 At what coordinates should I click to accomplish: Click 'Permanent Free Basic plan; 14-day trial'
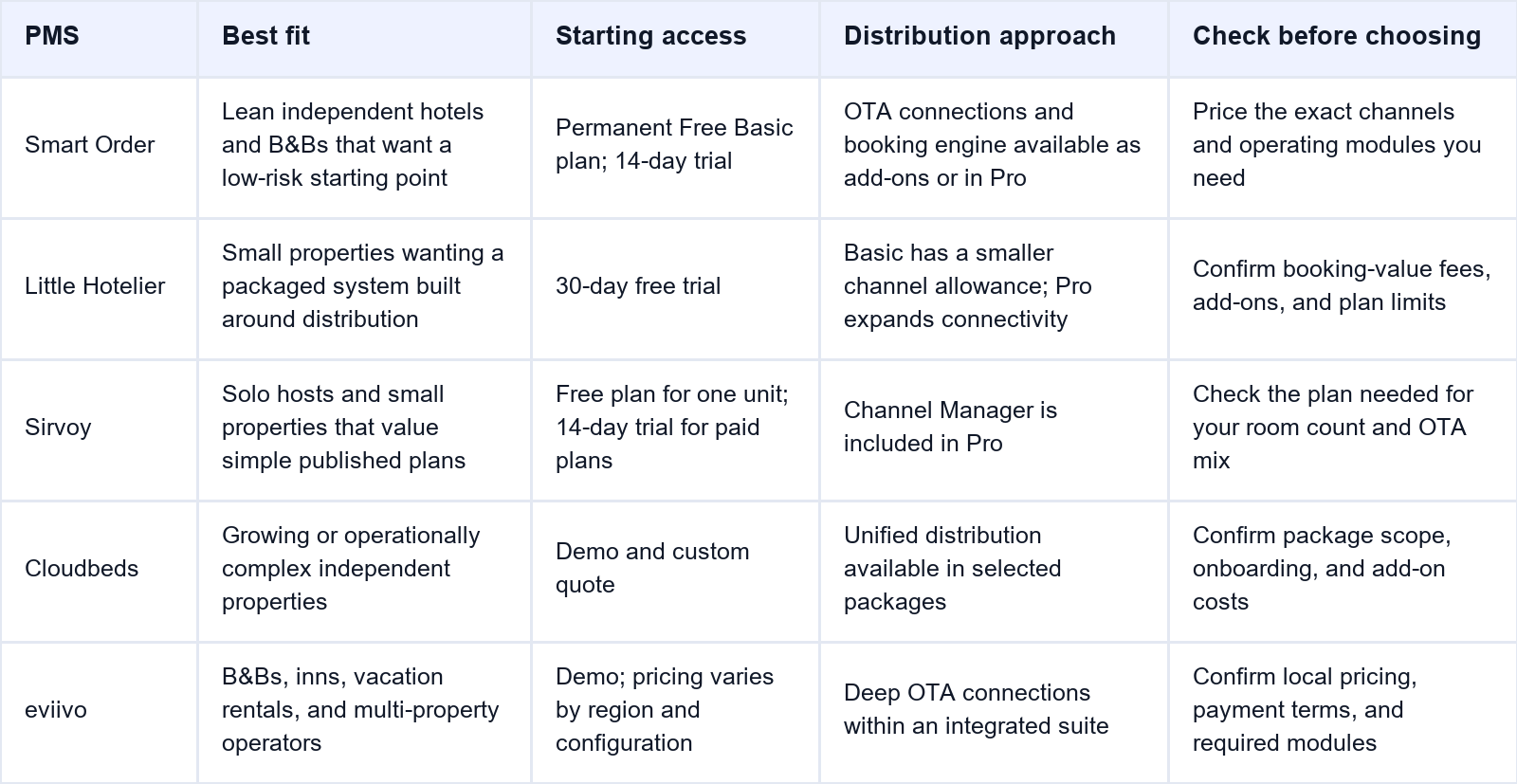coord(675,148)
